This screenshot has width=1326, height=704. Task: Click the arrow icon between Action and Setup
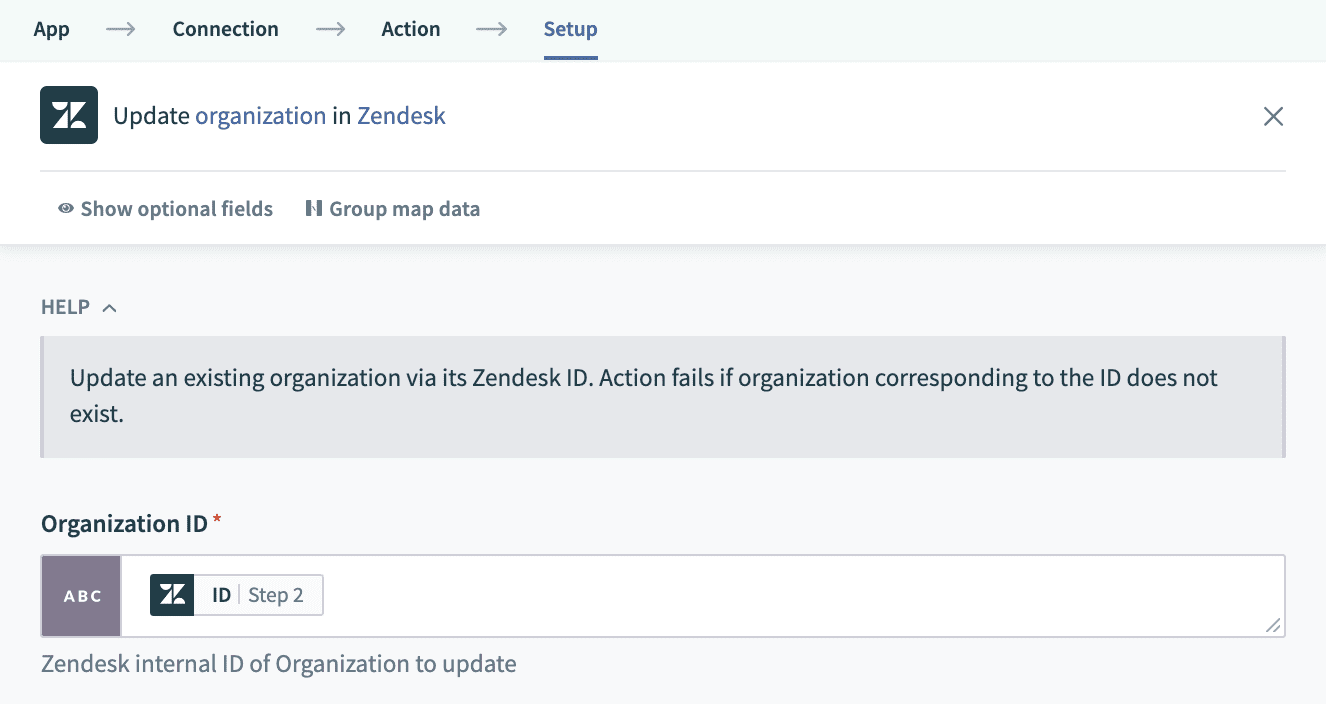pos(491,30)
